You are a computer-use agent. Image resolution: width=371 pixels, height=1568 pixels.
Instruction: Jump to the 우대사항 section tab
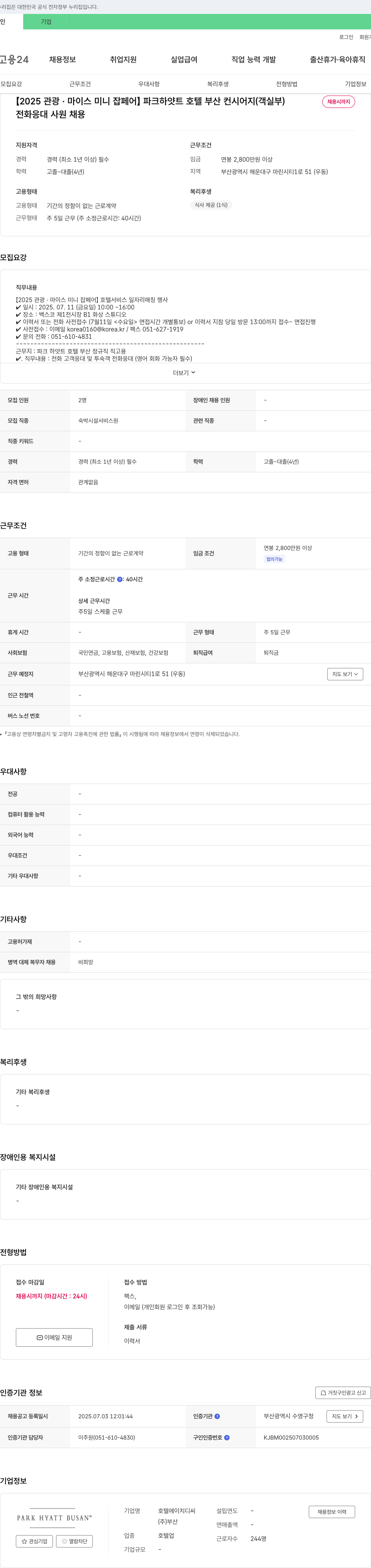[149, 84]
